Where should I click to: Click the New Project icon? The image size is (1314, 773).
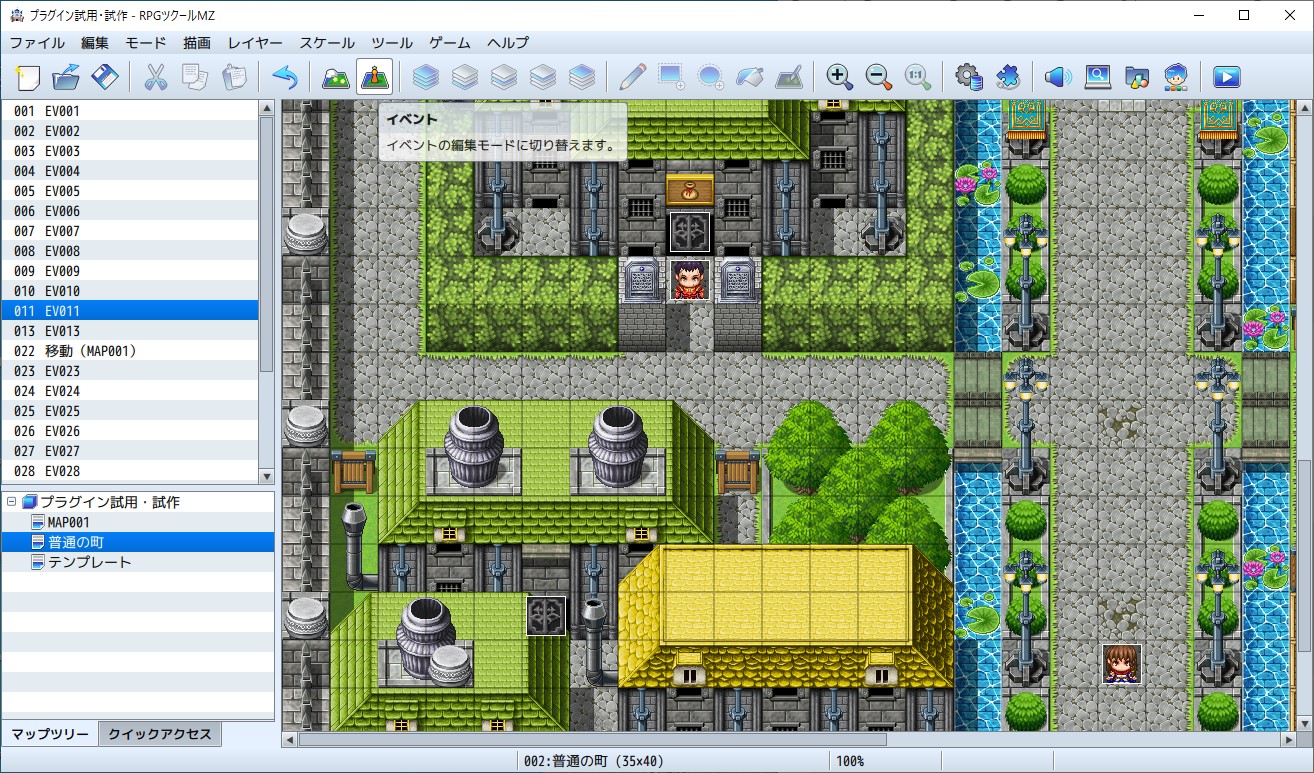point(28,77)
